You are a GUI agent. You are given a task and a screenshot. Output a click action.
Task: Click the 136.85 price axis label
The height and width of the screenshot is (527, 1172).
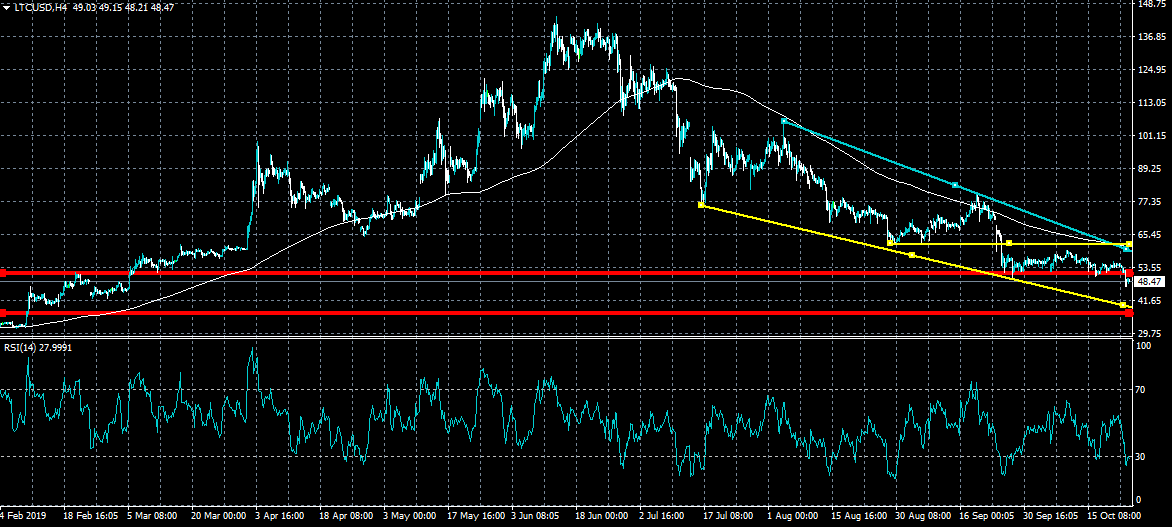[x=1151, y=37]
